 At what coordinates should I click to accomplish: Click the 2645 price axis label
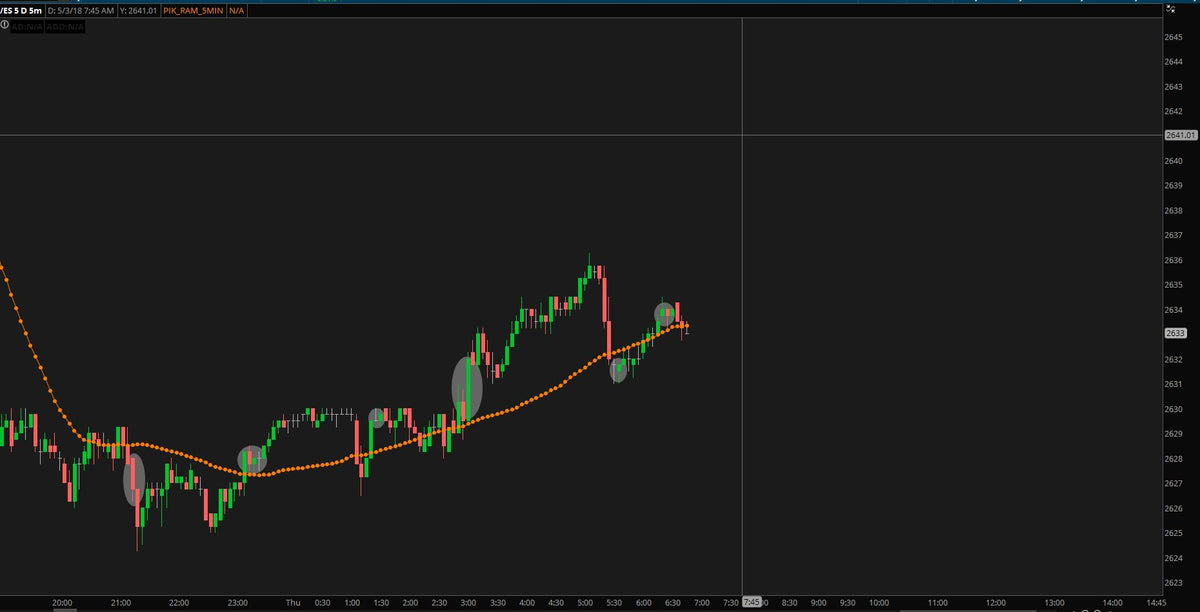pyautogui.click(x=1175, y=37)
